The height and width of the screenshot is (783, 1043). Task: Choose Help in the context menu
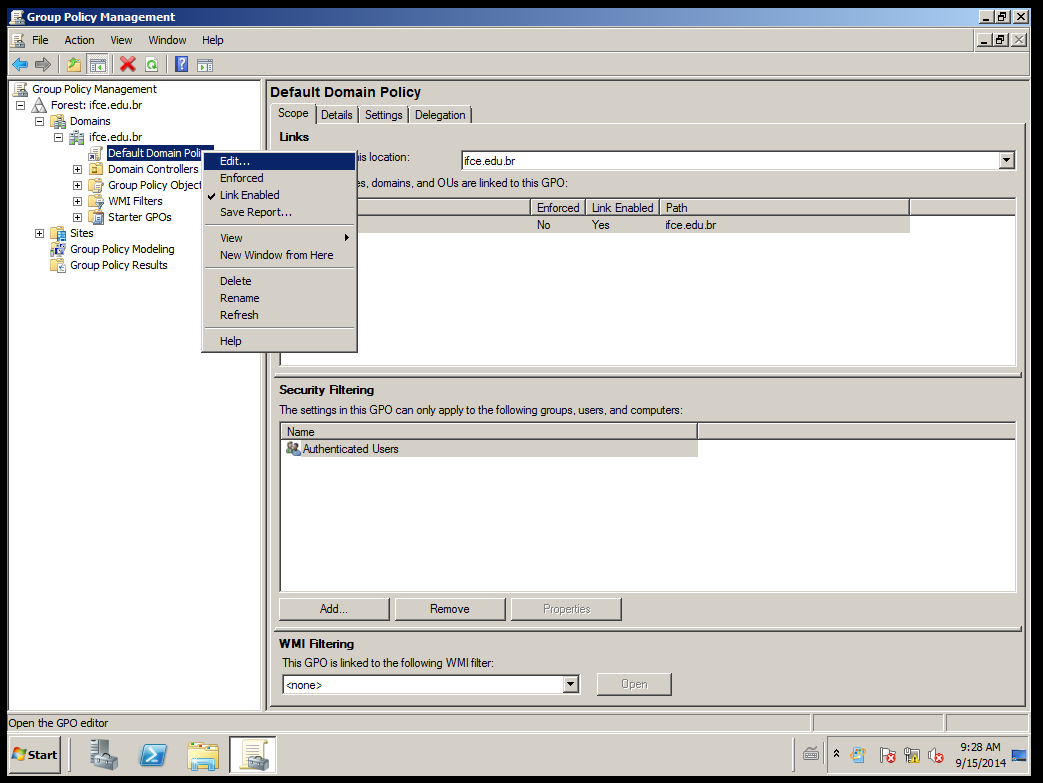point(279,341)
